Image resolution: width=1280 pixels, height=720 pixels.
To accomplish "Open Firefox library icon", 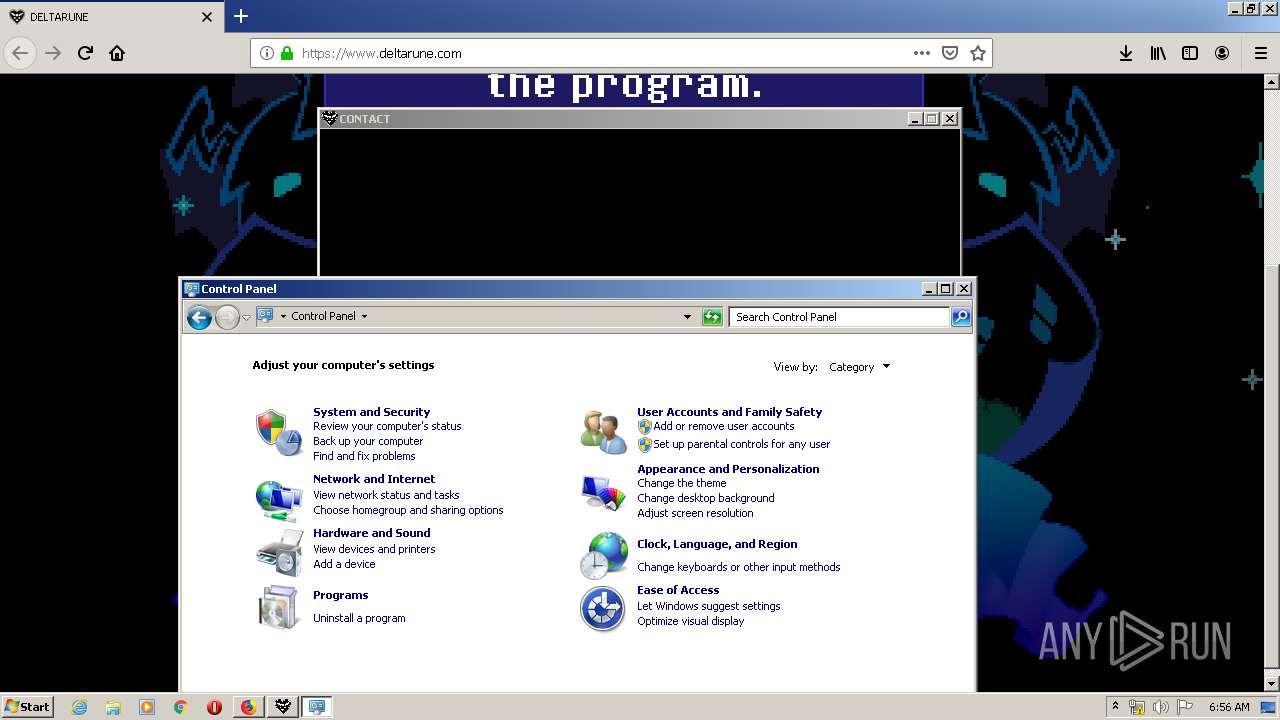I will pos(1158,53).
